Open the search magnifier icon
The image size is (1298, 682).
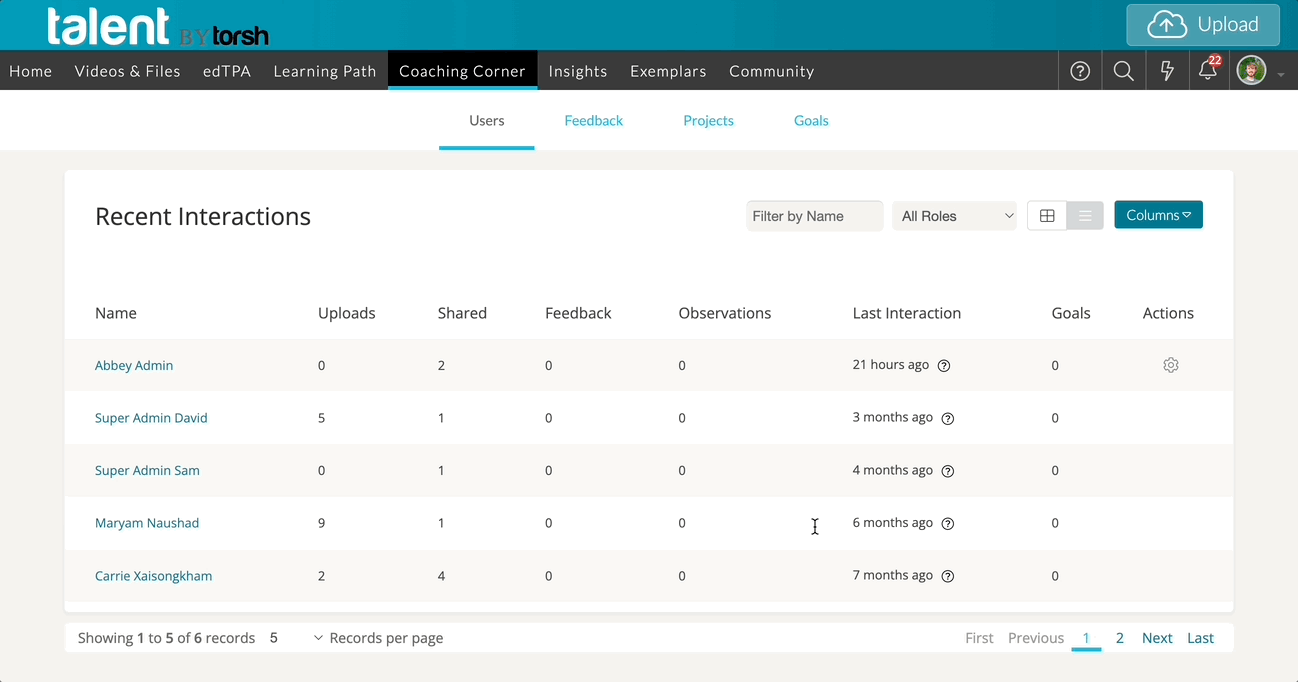(1123, 71)
